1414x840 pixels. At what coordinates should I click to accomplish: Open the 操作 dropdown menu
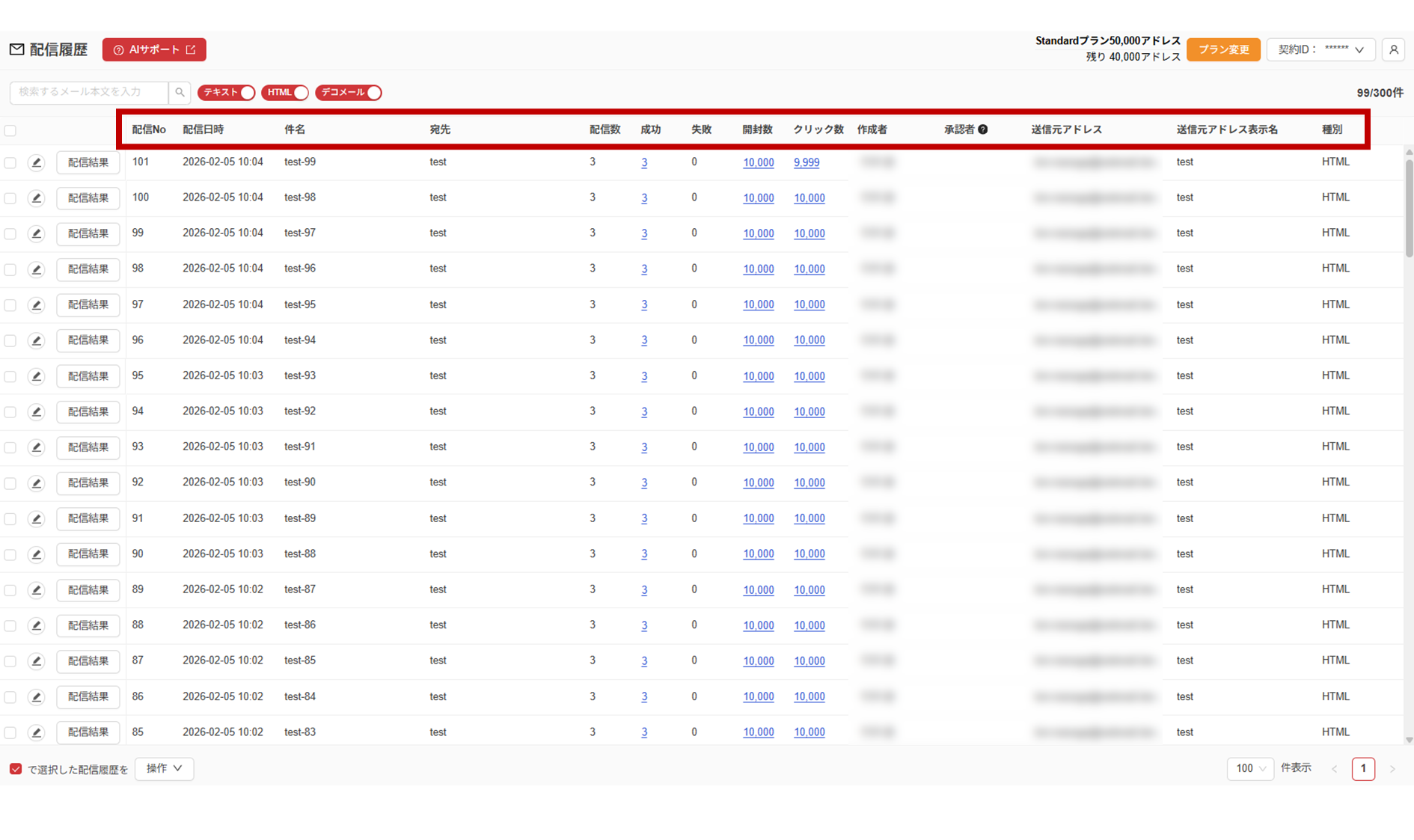tap(164, 769)
